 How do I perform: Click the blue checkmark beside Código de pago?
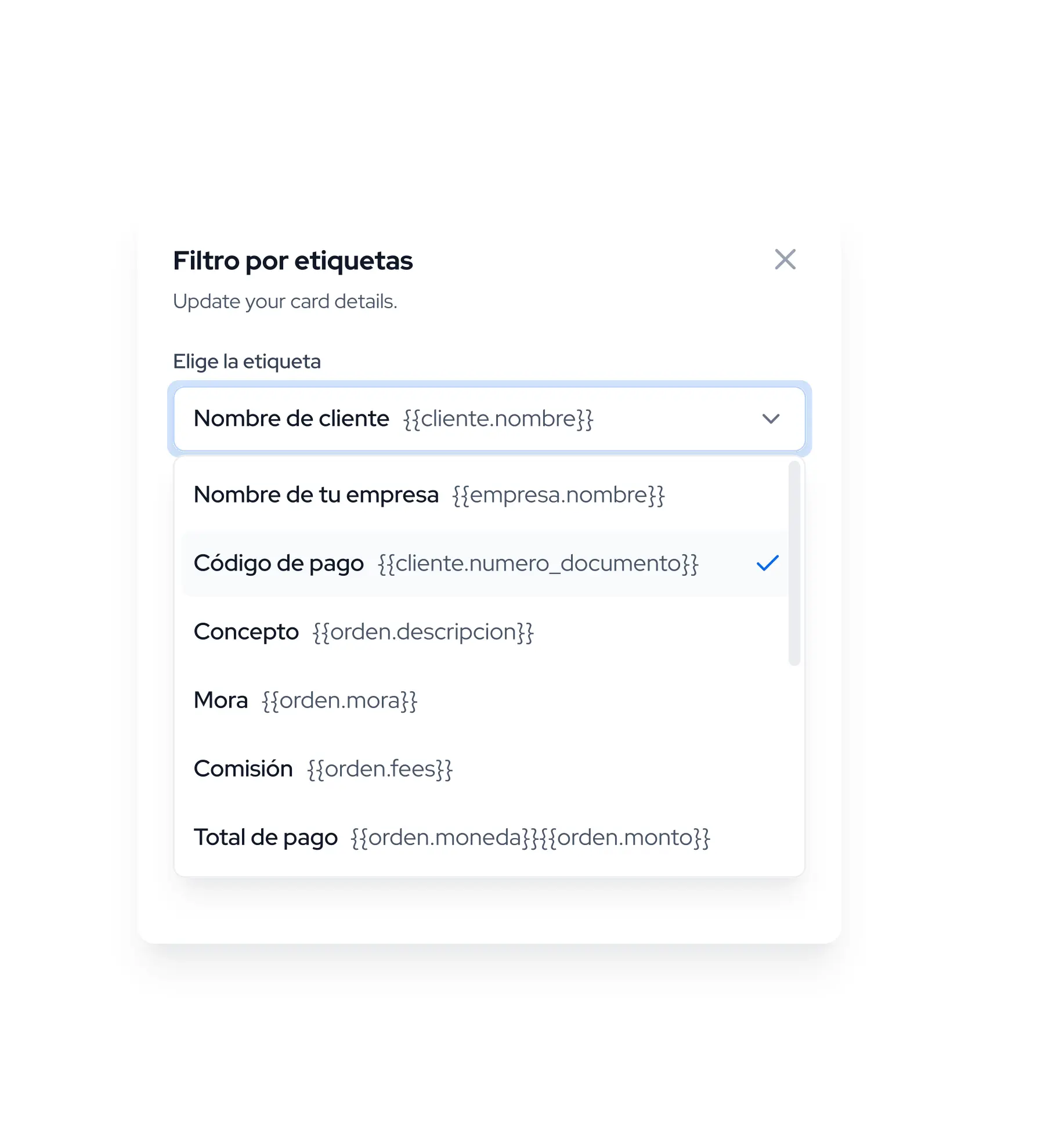[x=767, y=563]
